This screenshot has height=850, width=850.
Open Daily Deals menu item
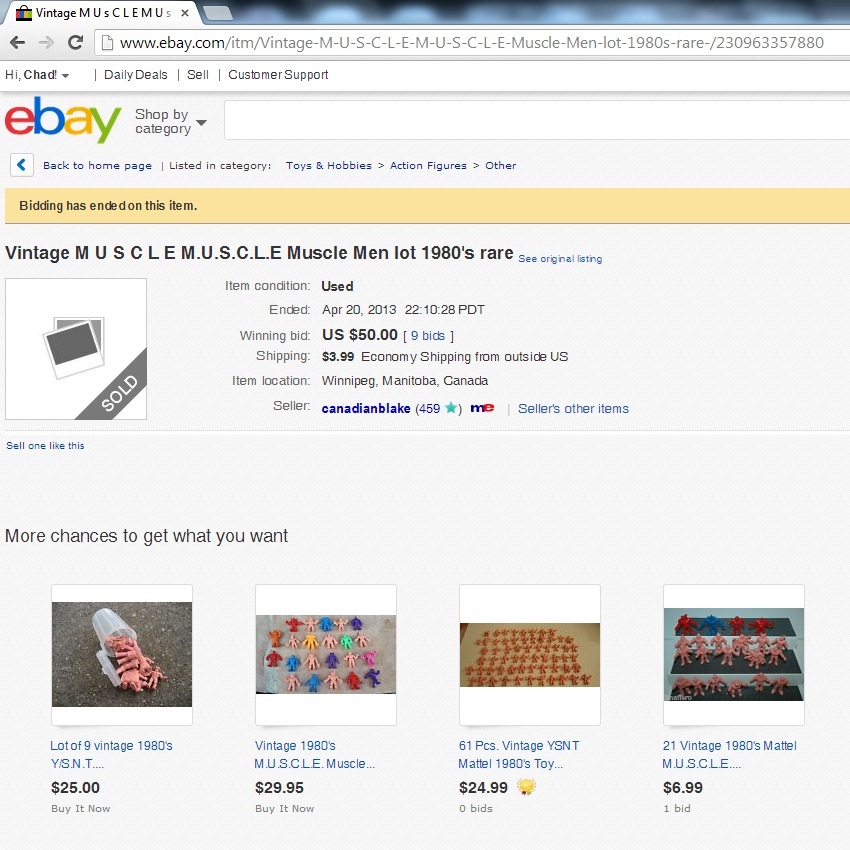(136, 75)
